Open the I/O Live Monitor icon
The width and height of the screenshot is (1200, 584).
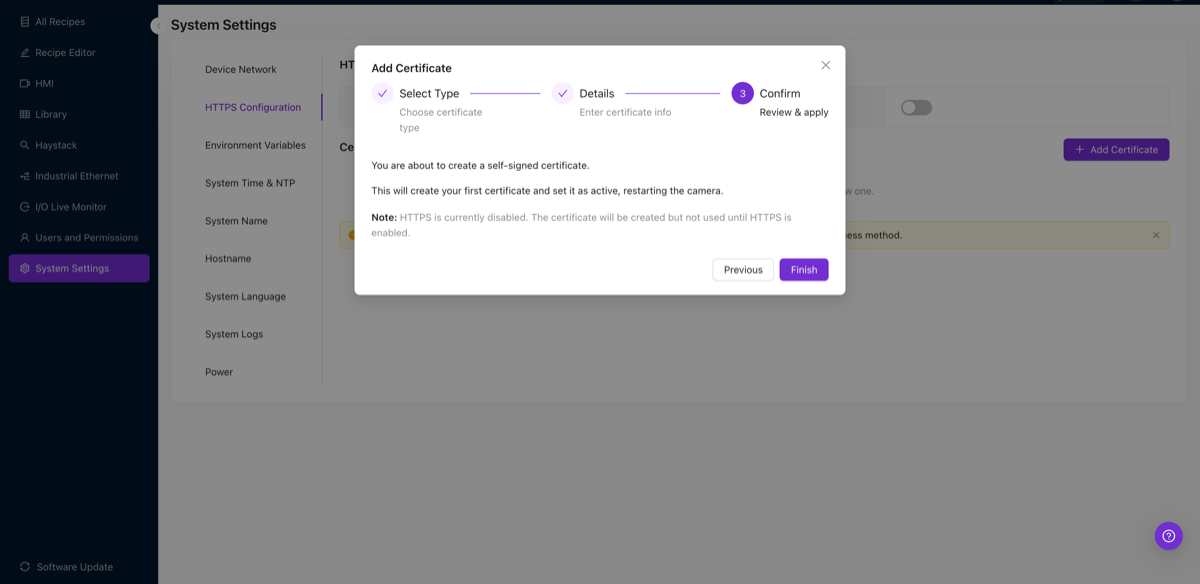tap(25, 206)
